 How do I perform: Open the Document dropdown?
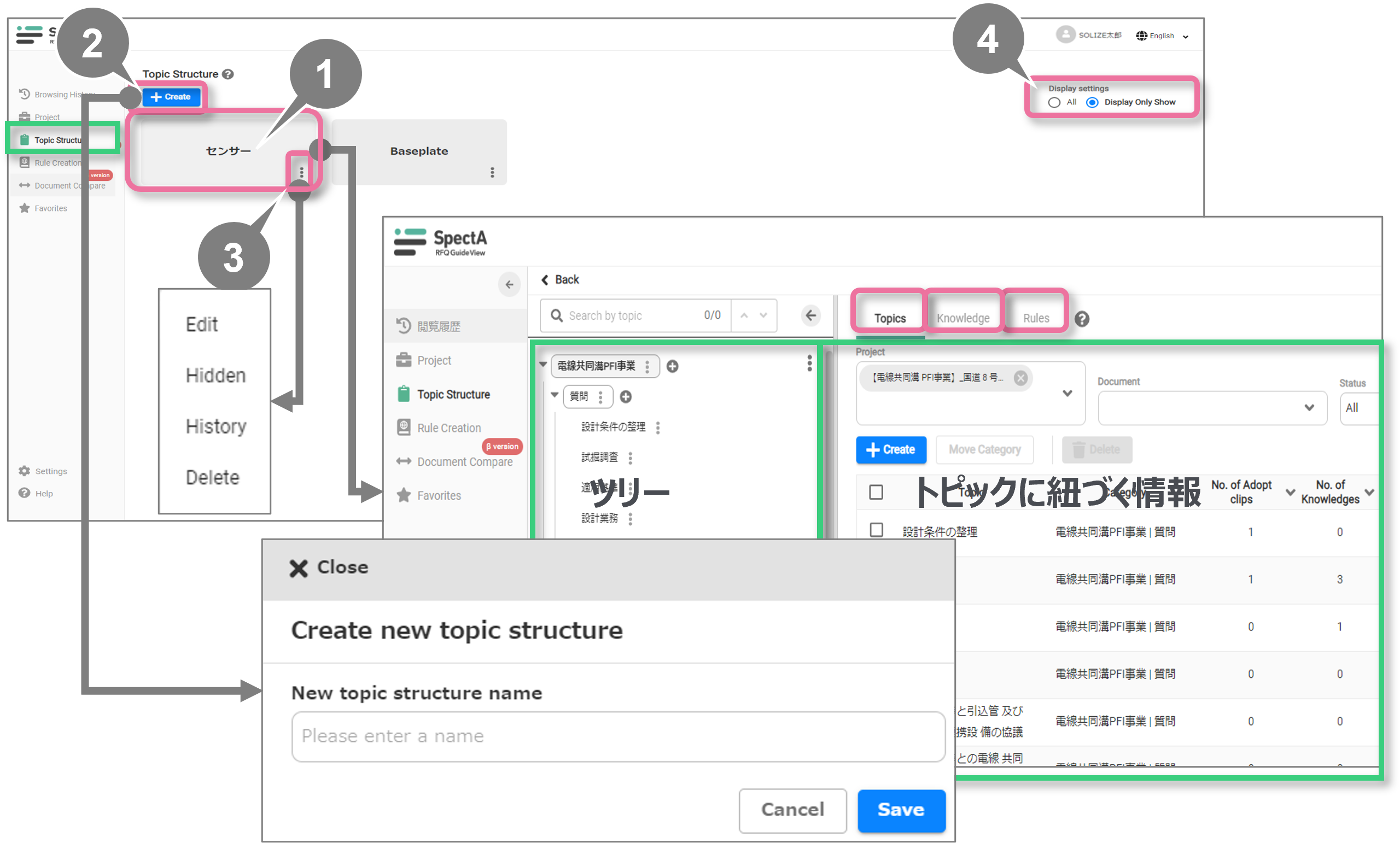[1212, 408]
